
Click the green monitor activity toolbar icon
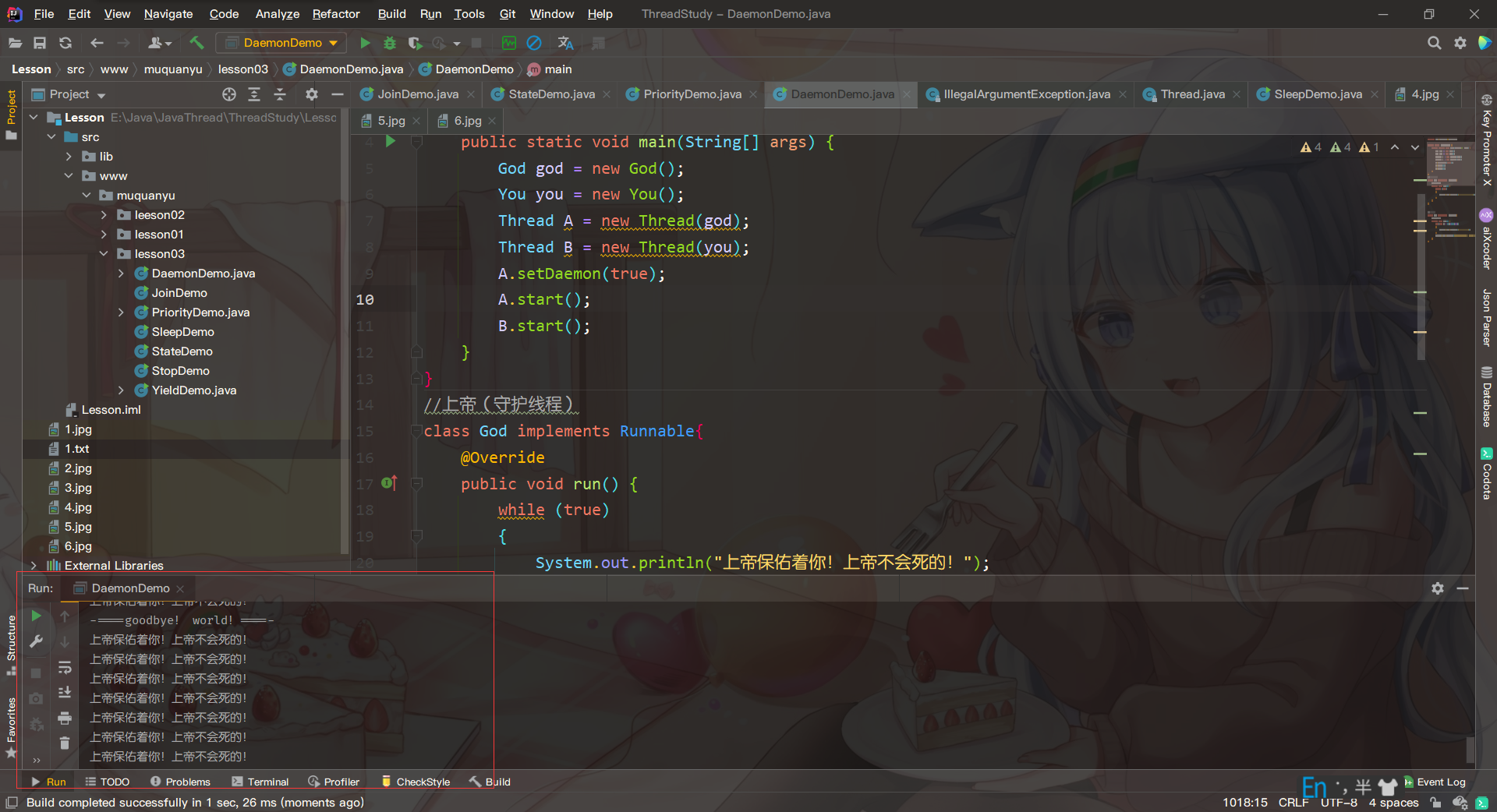509,43
